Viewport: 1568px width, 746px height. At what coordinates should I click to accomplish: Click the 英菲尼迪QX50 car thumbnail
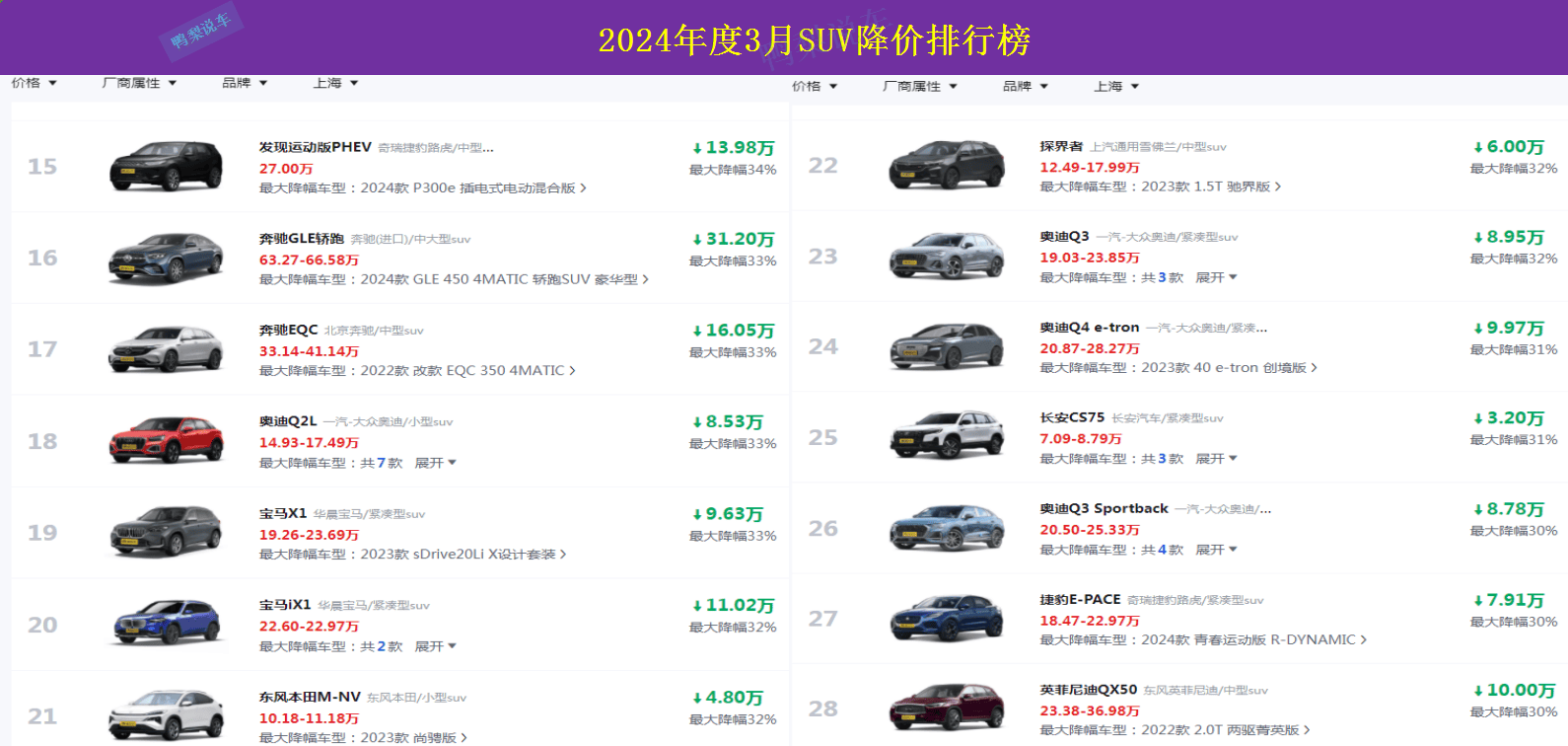click(947, 709)
